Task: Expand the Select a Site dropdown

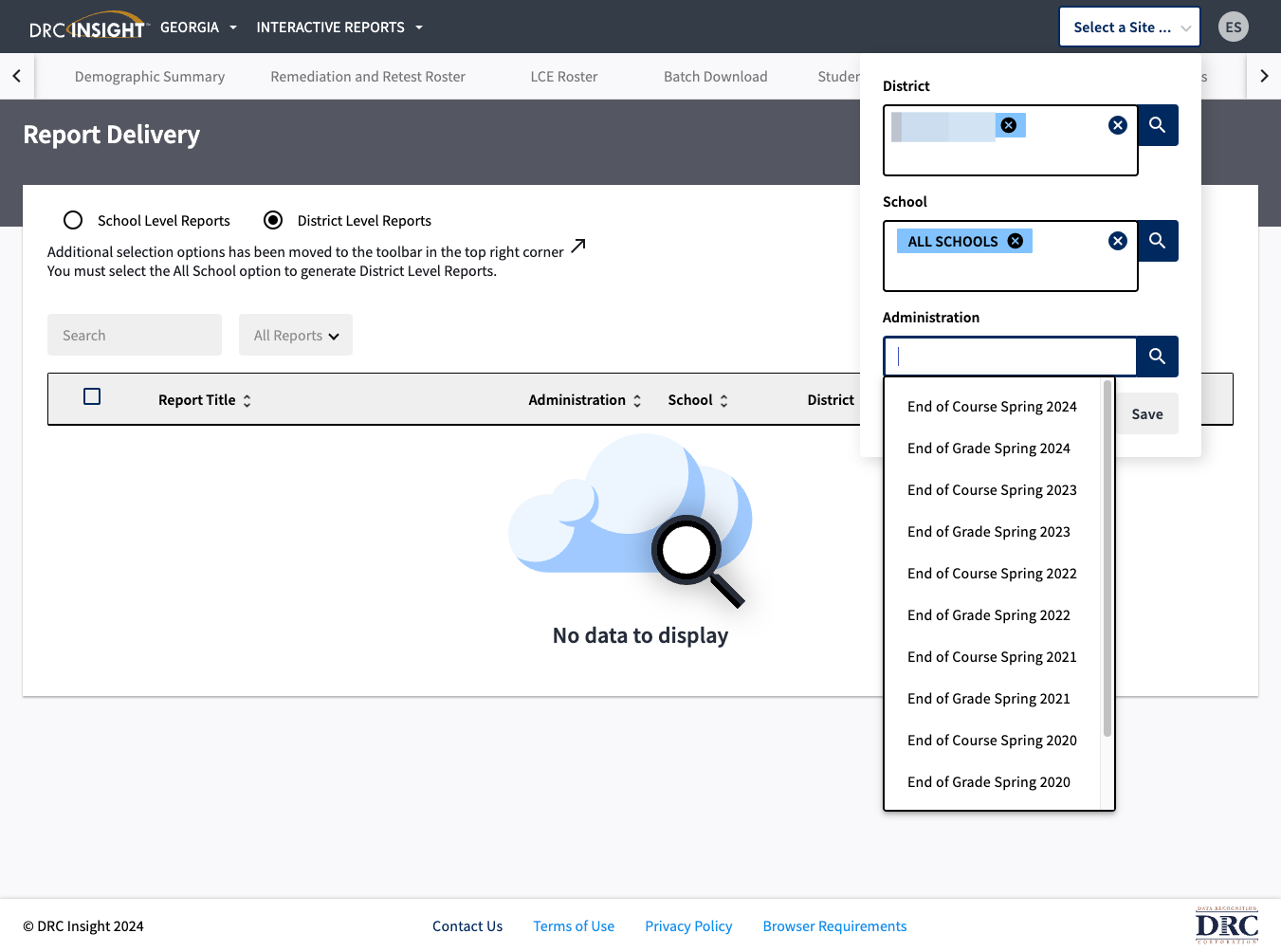Action: pos(1130,27)
